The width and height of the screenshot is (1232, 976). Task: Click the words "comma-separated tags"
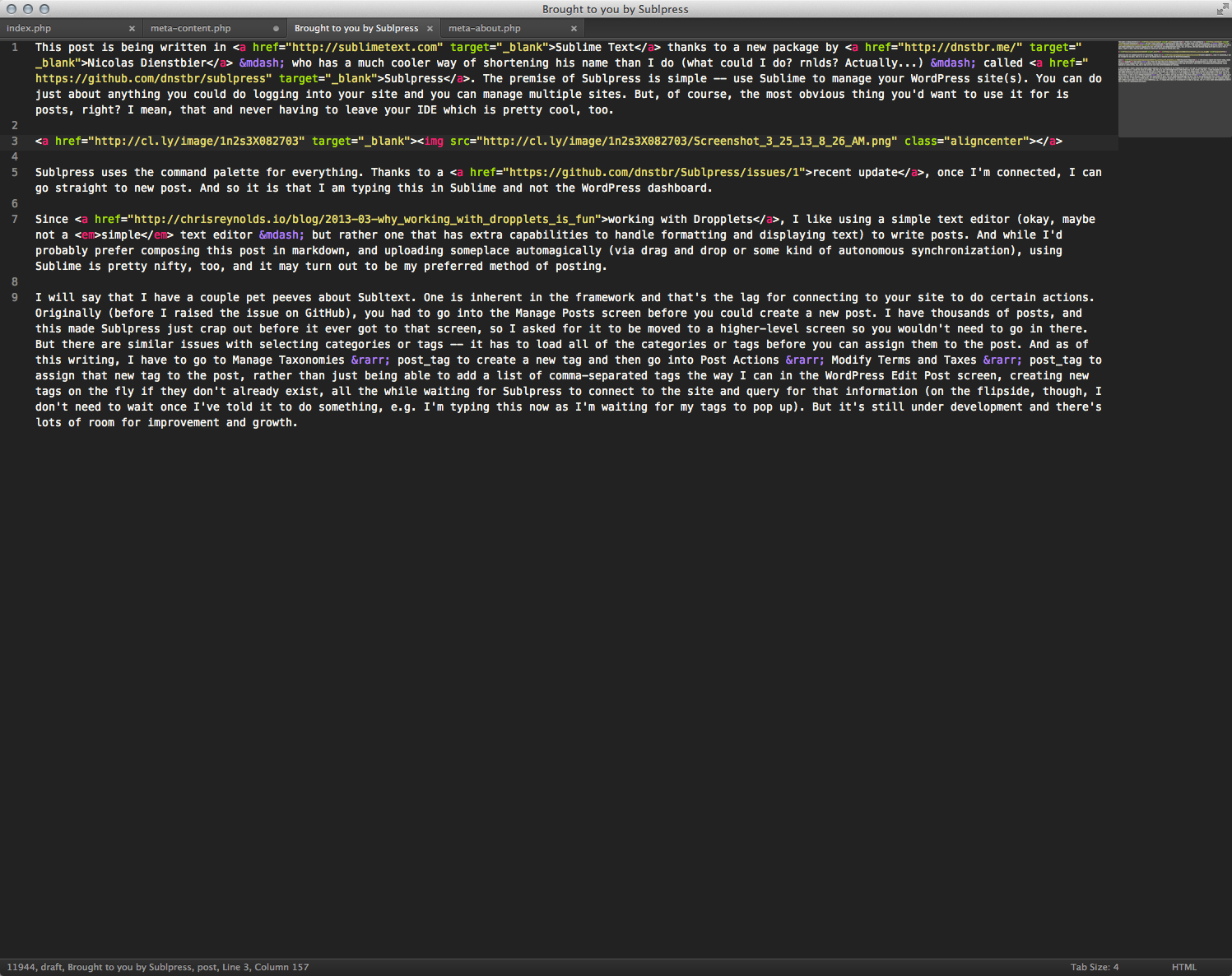point(615,376)
